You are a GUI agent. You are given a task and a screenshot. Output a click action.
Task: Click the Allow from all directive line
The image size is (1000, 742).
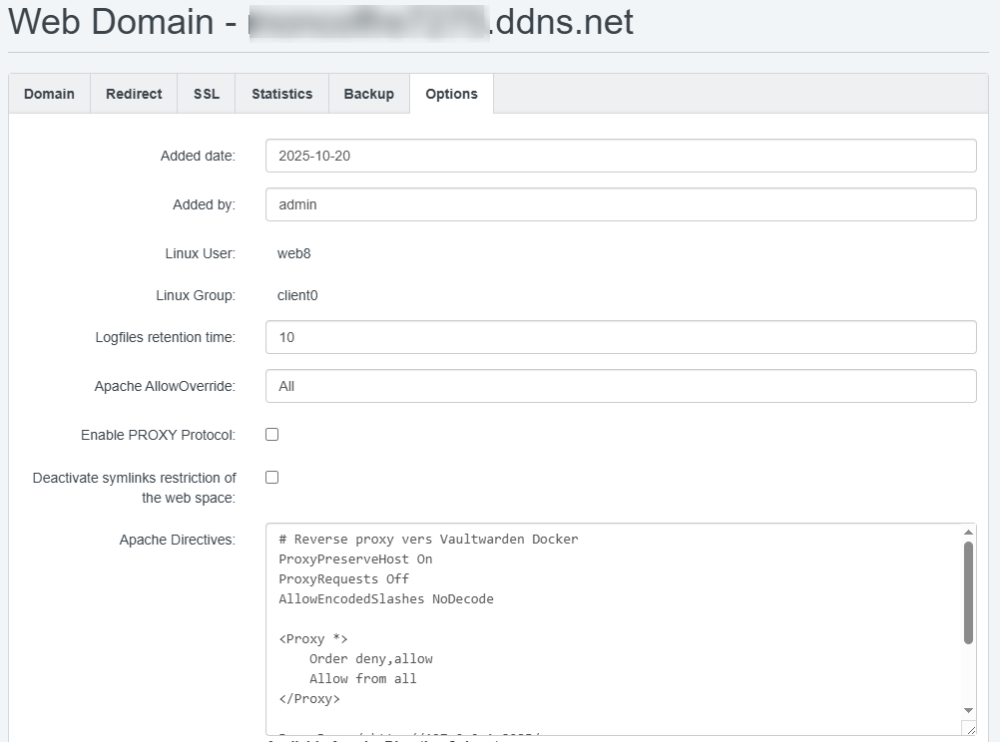[x=362, y=679]
